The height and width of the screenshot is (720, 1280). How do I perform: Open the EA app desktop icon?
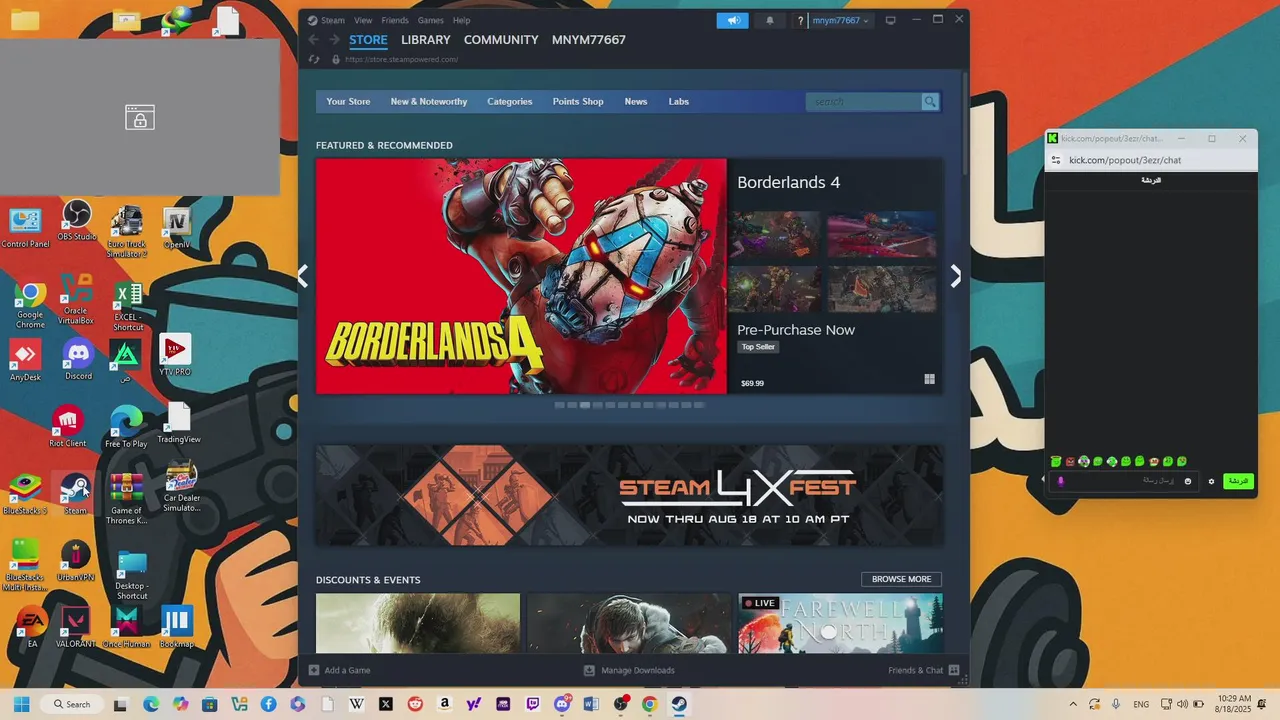tap(31, 628)
